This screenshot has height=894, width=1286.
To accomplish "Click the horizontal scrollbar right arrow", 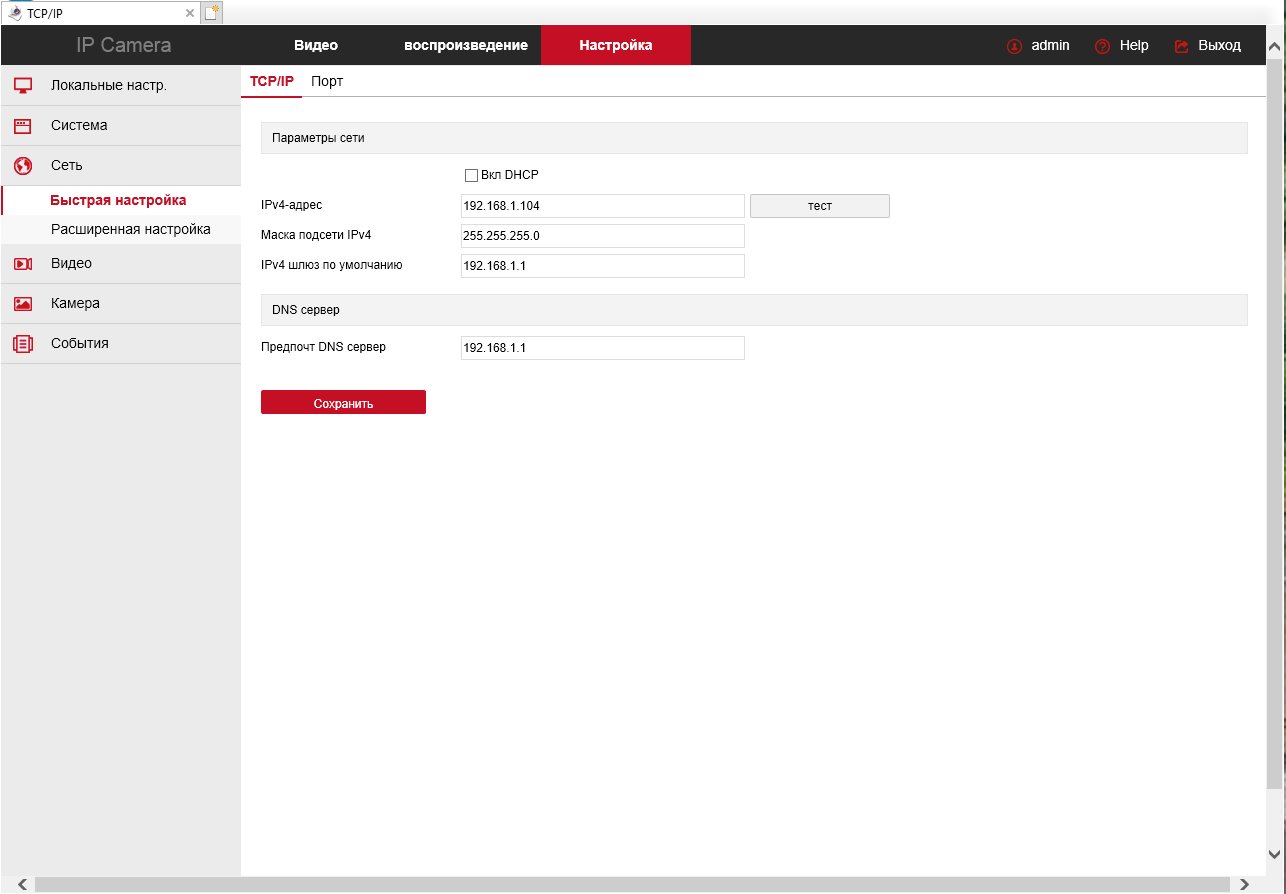I will (x=1244, y=885).
